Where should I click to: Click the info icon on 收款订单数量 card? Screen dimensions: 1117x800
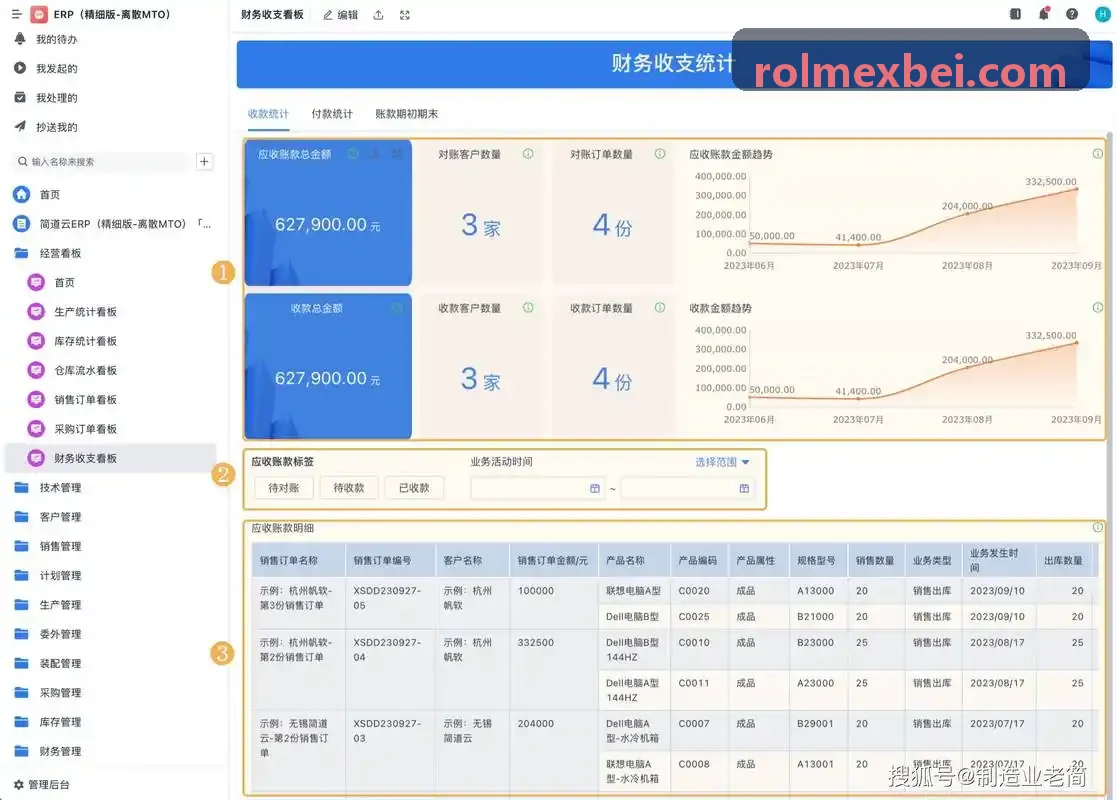click(x=660, y=308)
